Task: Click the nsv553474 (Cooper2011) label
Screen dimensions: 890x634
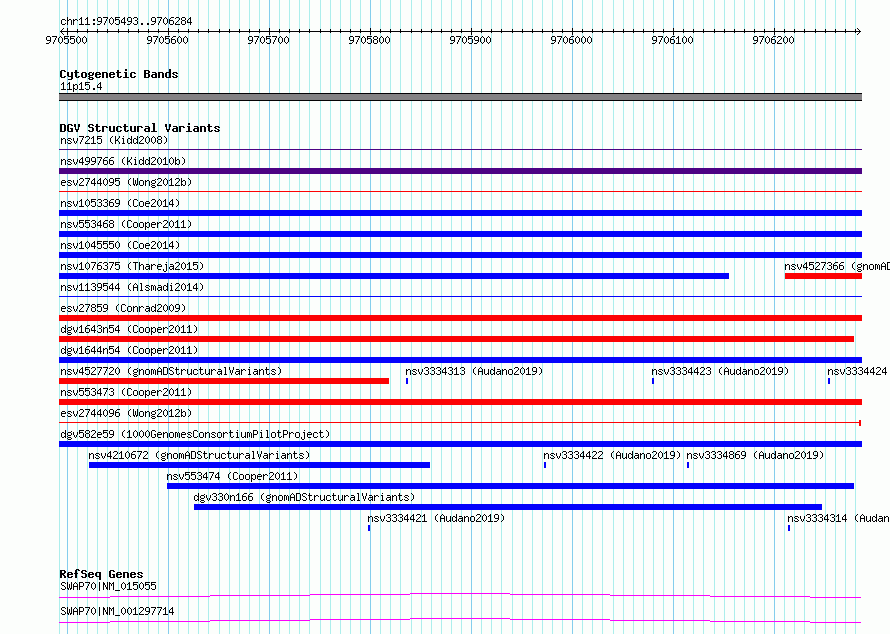Action: pos(232,476)
